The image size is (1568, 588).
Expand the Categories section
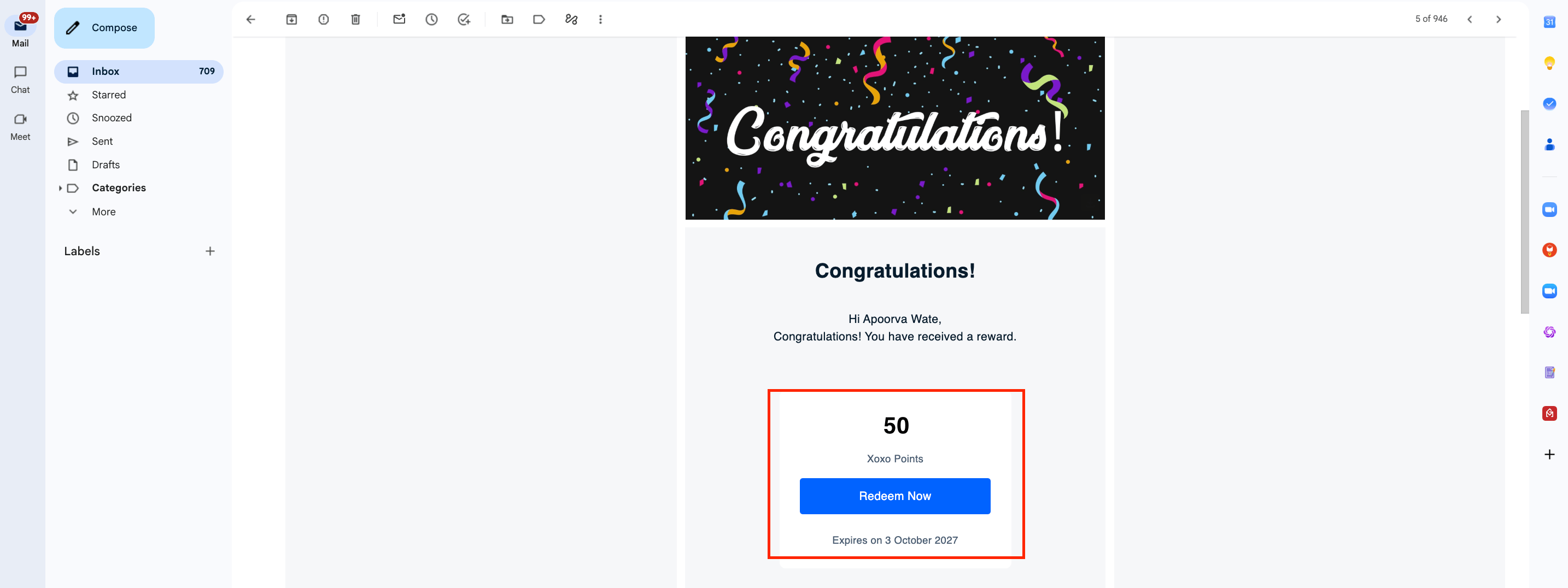coord(60,188)
